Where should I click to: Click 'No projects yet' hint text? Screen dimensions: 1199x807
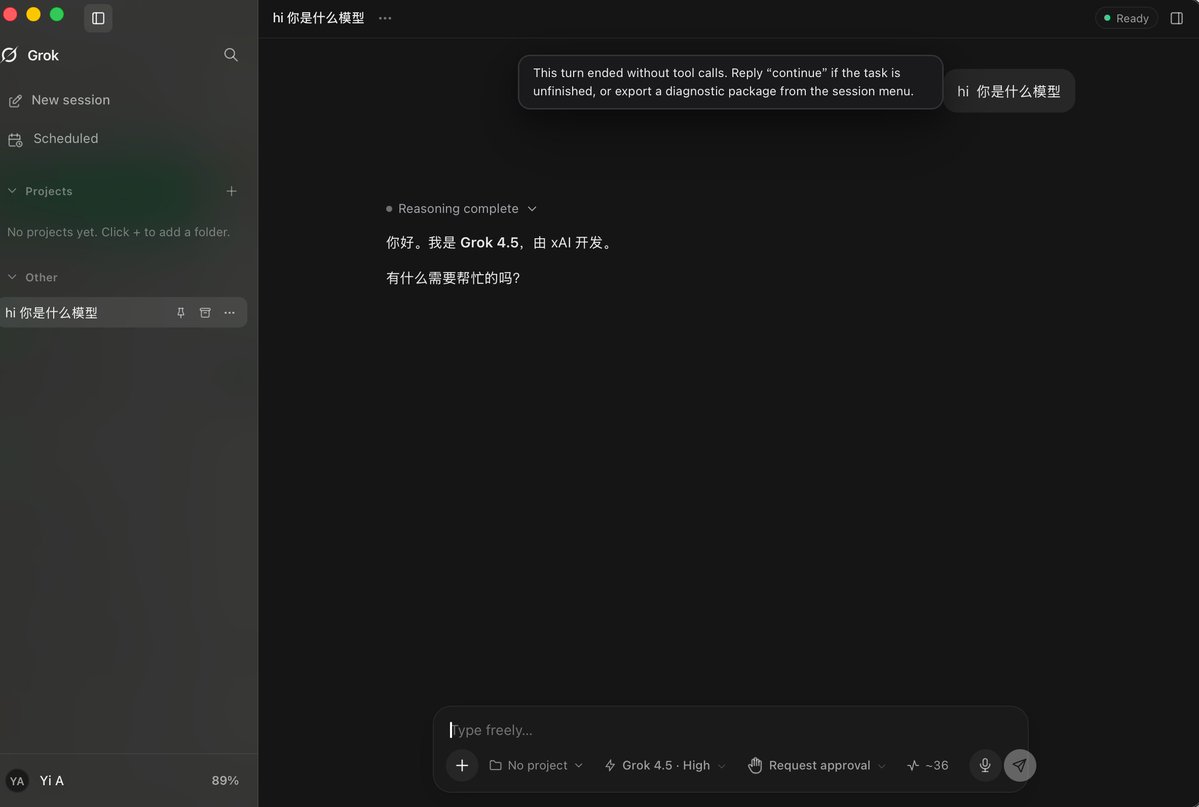pyautogui.click(x=119, y=232)
